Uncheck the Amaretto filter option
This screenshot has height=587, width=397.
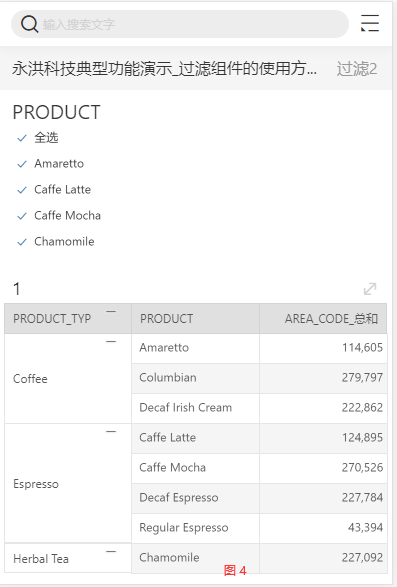[x=22, y=164]
